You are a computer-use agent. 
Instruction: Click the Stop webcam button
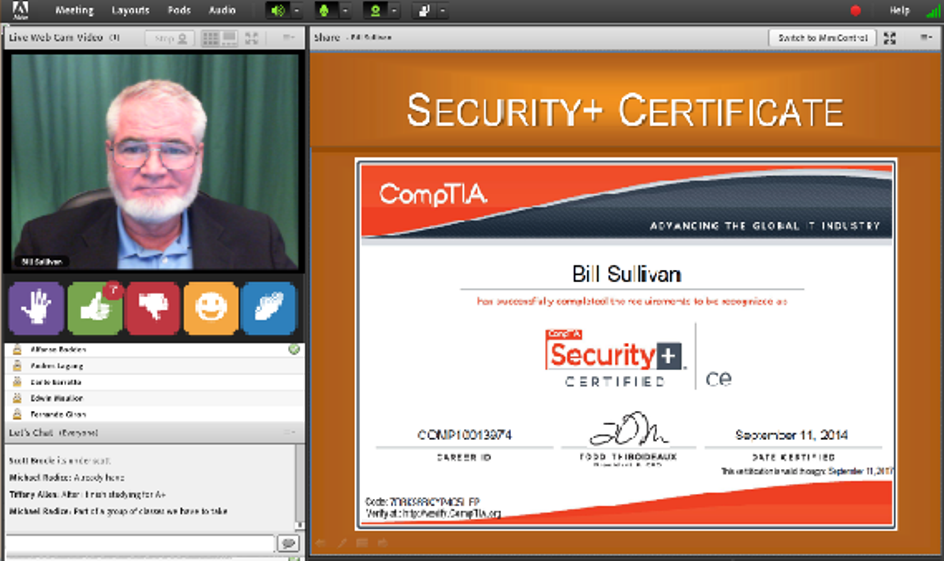pyautogui.click(x=170, y=39)
